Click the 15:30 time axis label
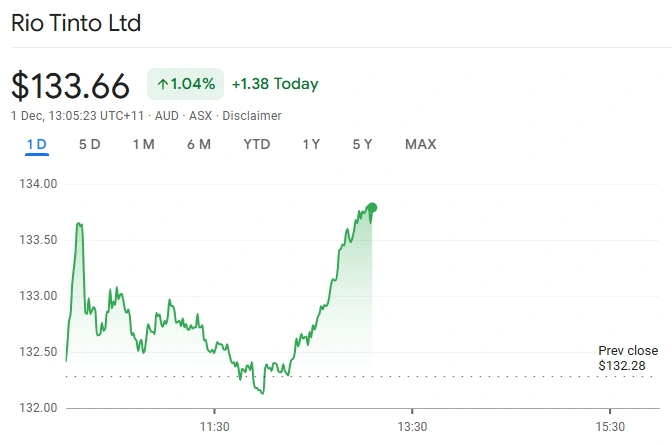The width and height of the screenshot is (672, 445). (x=610, y=426)
